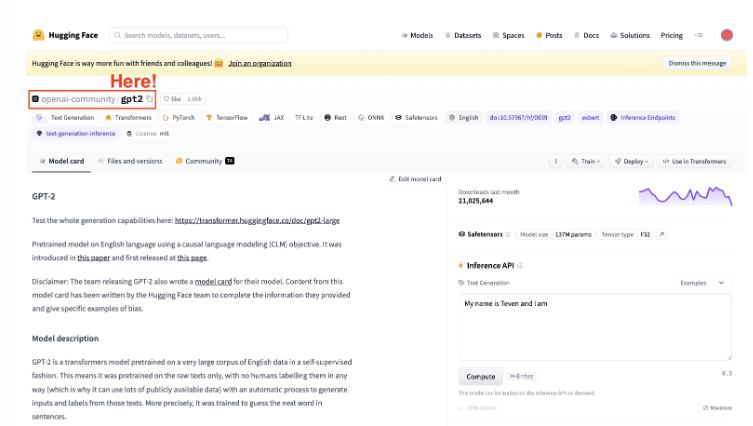Screen dimensions: 753x426
Task: Select the Rust tag
Action: 335,118
